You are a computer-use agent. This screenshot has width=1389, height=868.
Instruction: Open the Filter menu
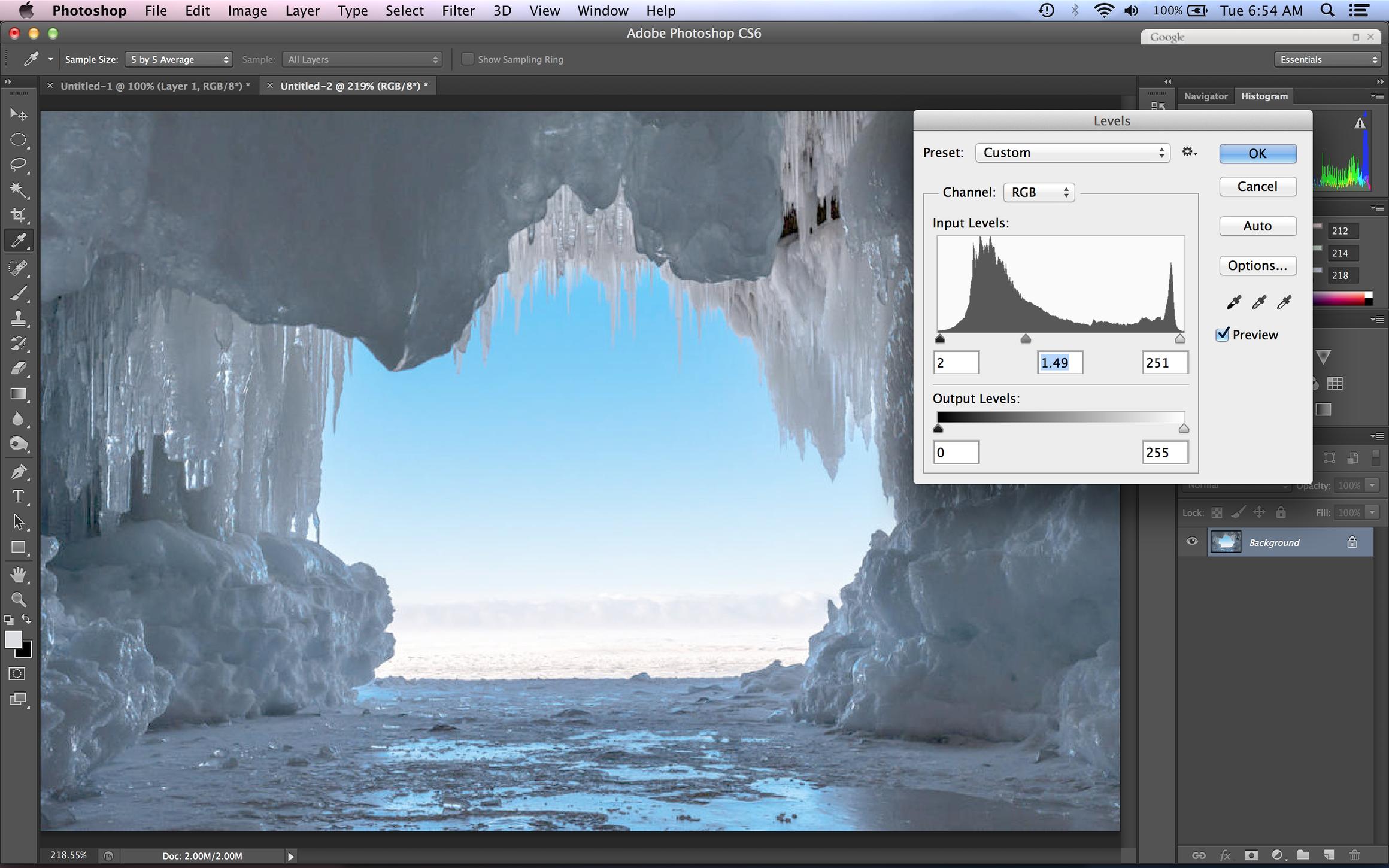click(x=457, y=11)
